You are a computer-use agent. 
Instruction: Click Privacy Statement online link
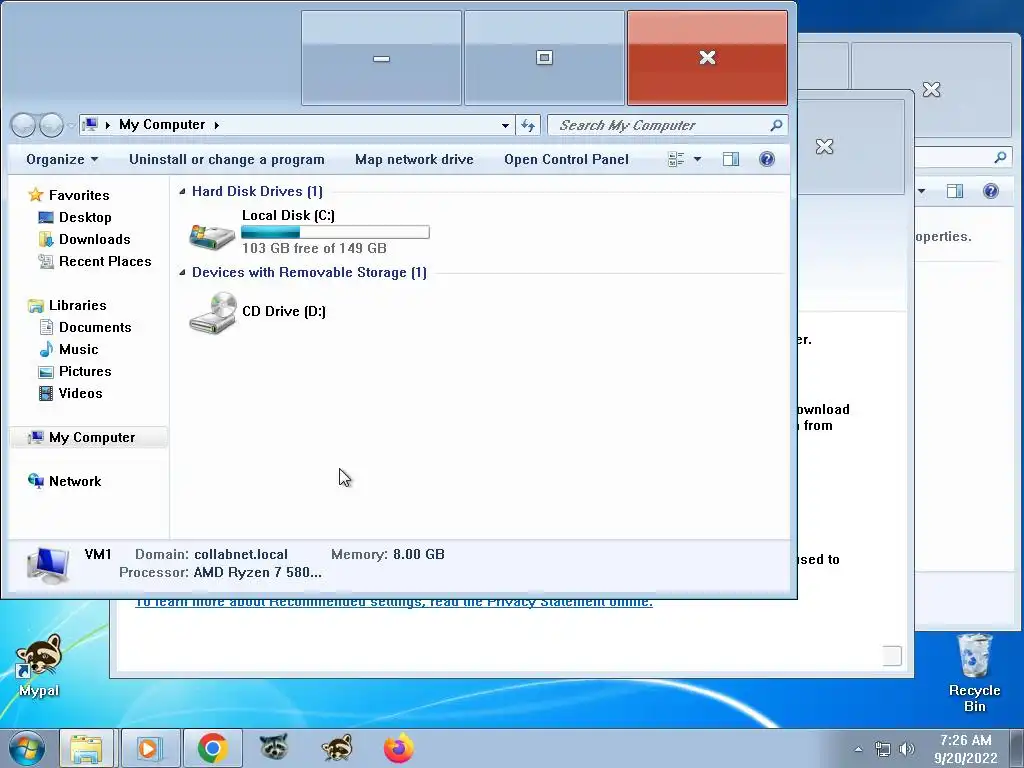pyautogui.click(x=393, y=602)
